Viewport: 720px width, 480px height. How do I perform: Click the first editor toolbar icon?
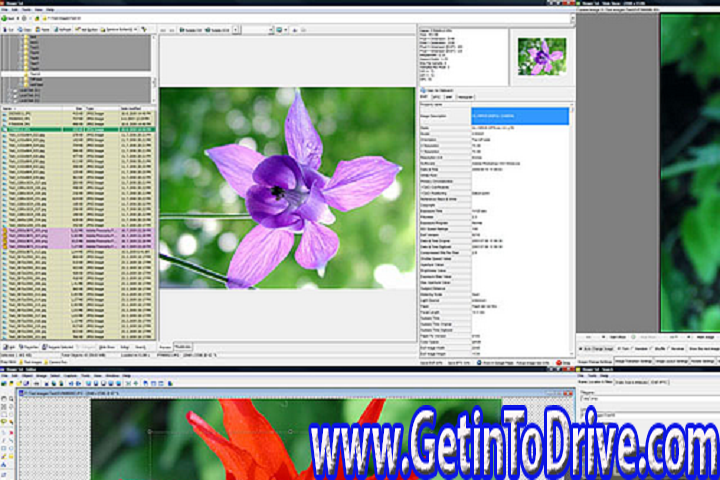4,384
